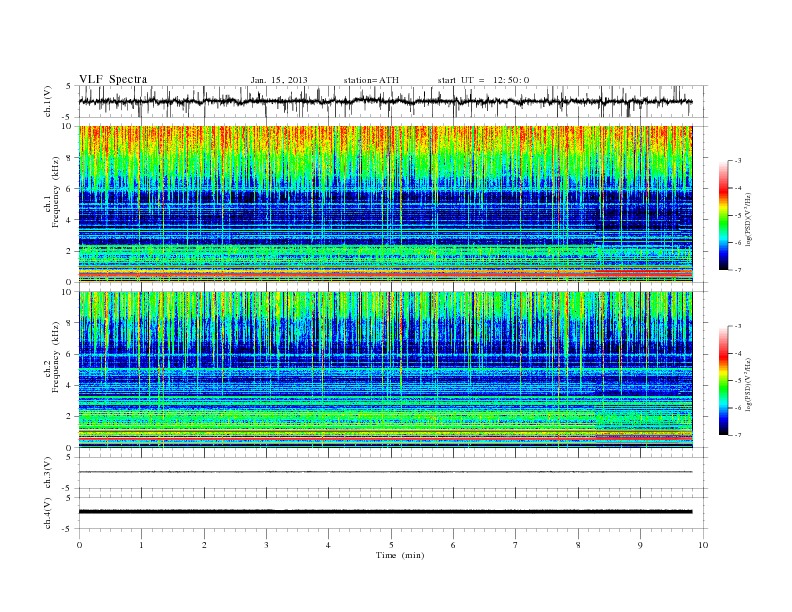Click inside the ch.1 spectrogram panel
This screenshot has width=792, height=612.
tap(385, 204)
